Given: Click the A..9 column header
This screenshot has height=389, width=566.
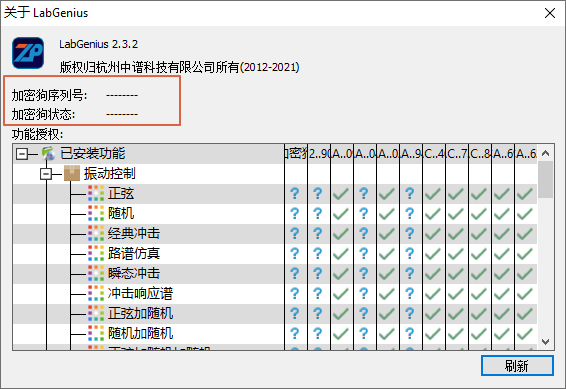Looking at the screenshot, I should point(411,154).
